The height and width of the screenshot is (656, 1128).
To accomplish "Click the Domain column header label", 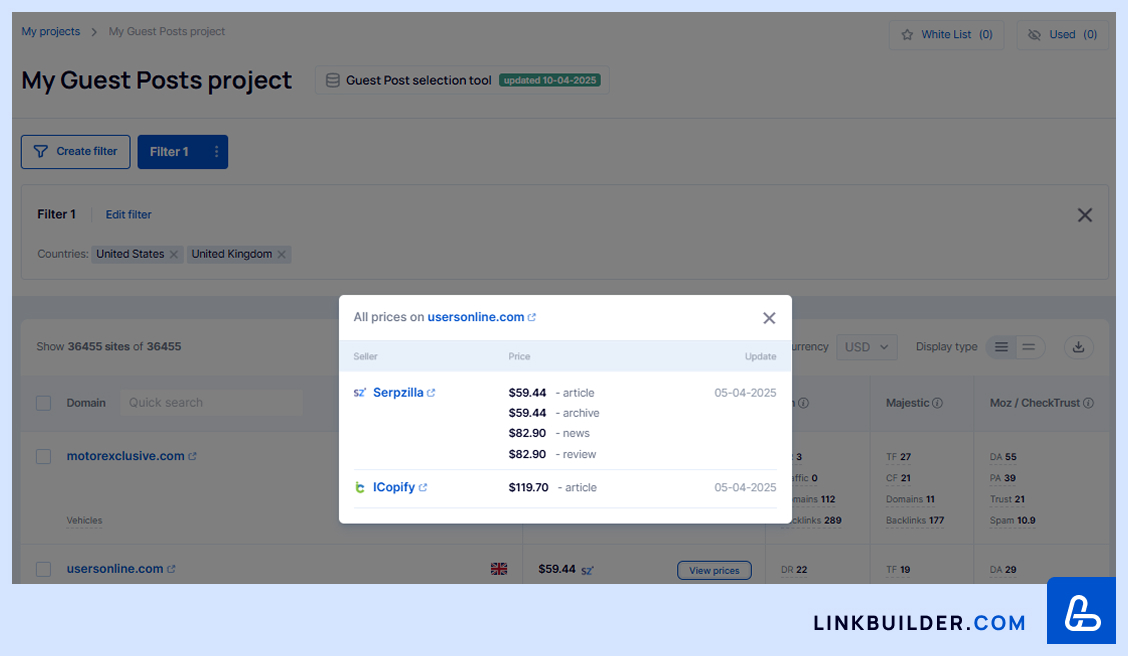I will 86,403.
